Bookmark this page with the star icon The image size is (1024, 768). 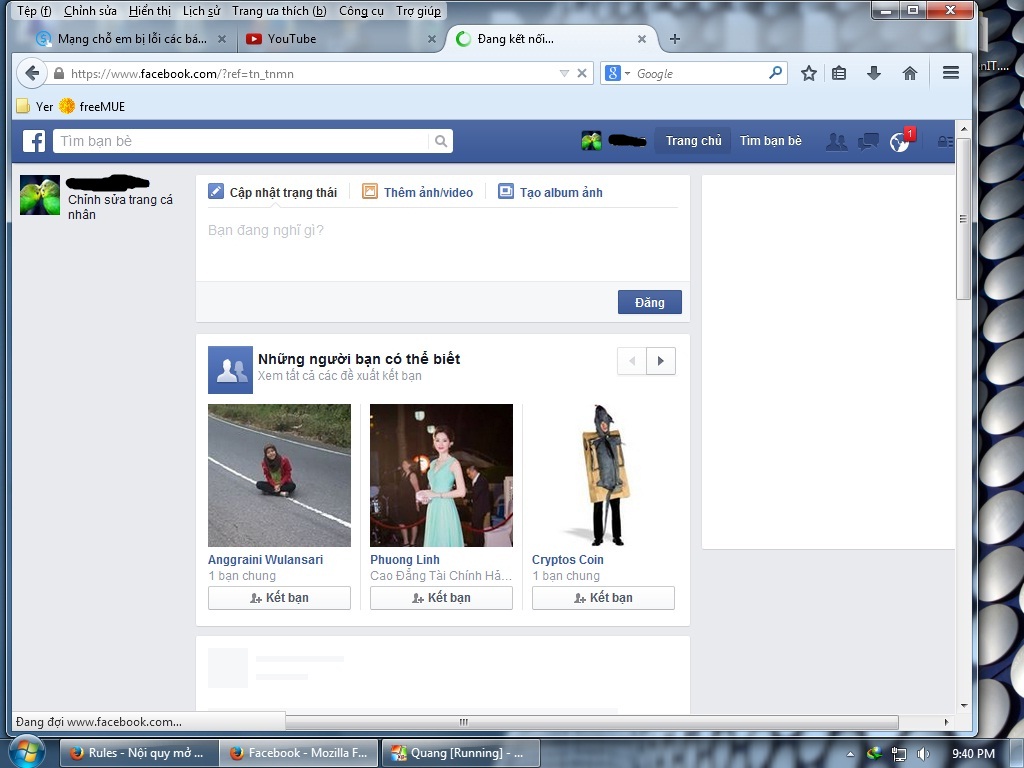tap(809, 73)
